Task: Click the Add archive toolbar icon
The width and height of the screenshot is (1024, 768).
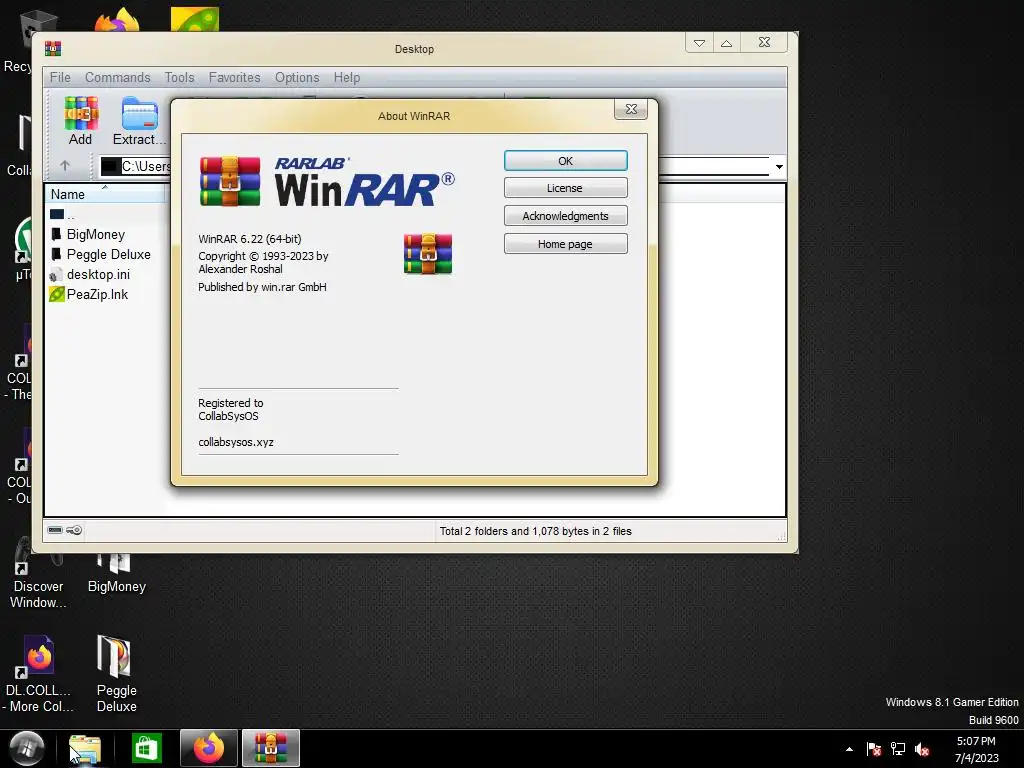Action: 81,114
